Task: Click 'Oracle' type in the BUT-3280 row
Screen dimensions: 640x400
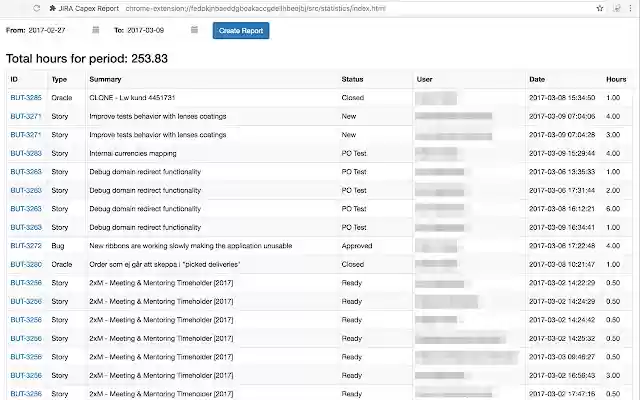Action: point(62,264)
